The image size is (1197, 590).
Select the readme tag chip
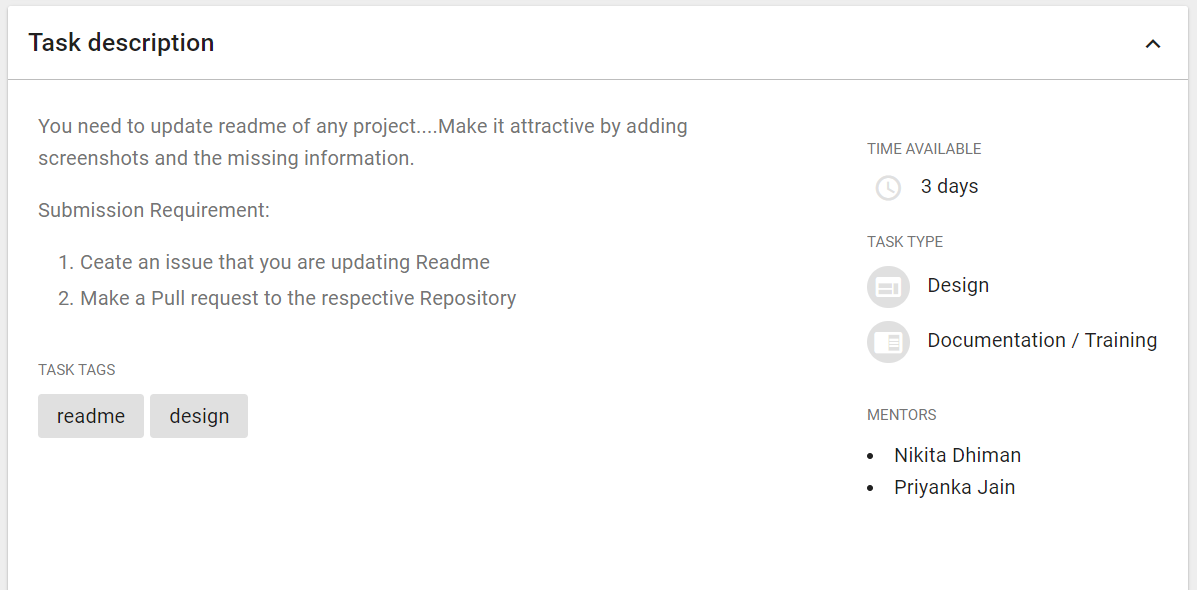(91, 416)
